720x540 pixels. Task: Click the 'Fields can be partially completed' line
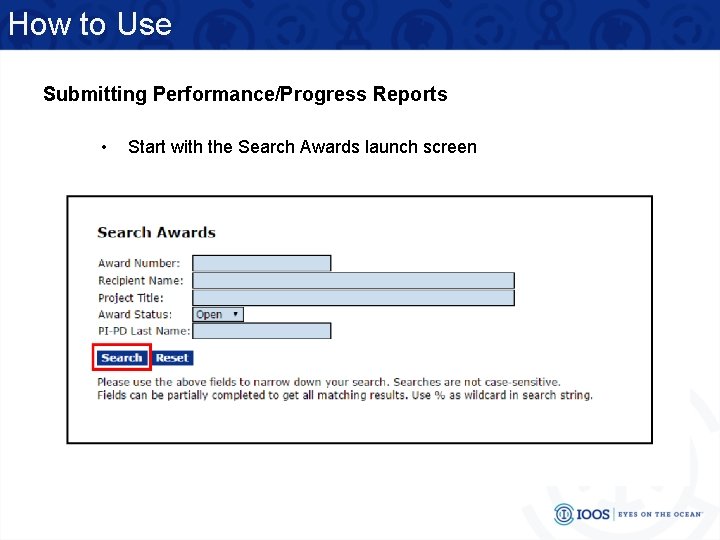345,395
